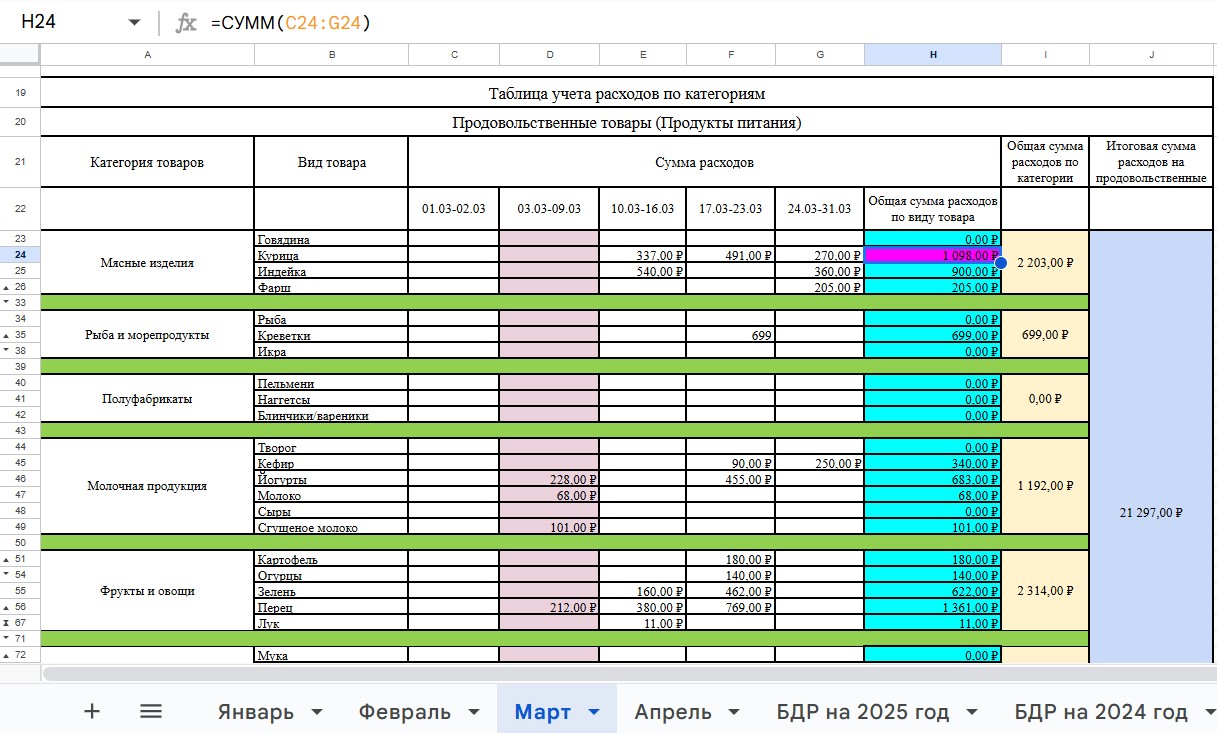Open the all sheets list icon
This screenshot has width=1217, height=733.
(x=151, y=711)
